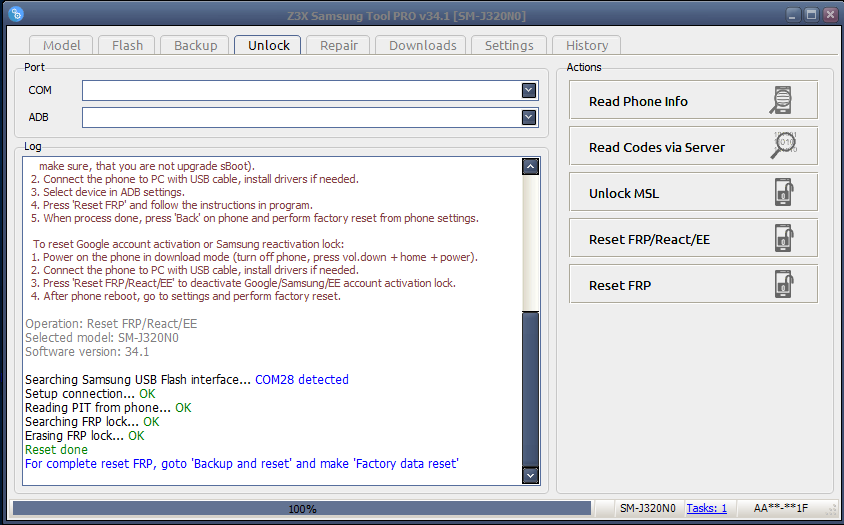Click the 'Reset done' log line
Image resolution: width=844 pixels, height=525 pixels.
[x=57, y=450]
